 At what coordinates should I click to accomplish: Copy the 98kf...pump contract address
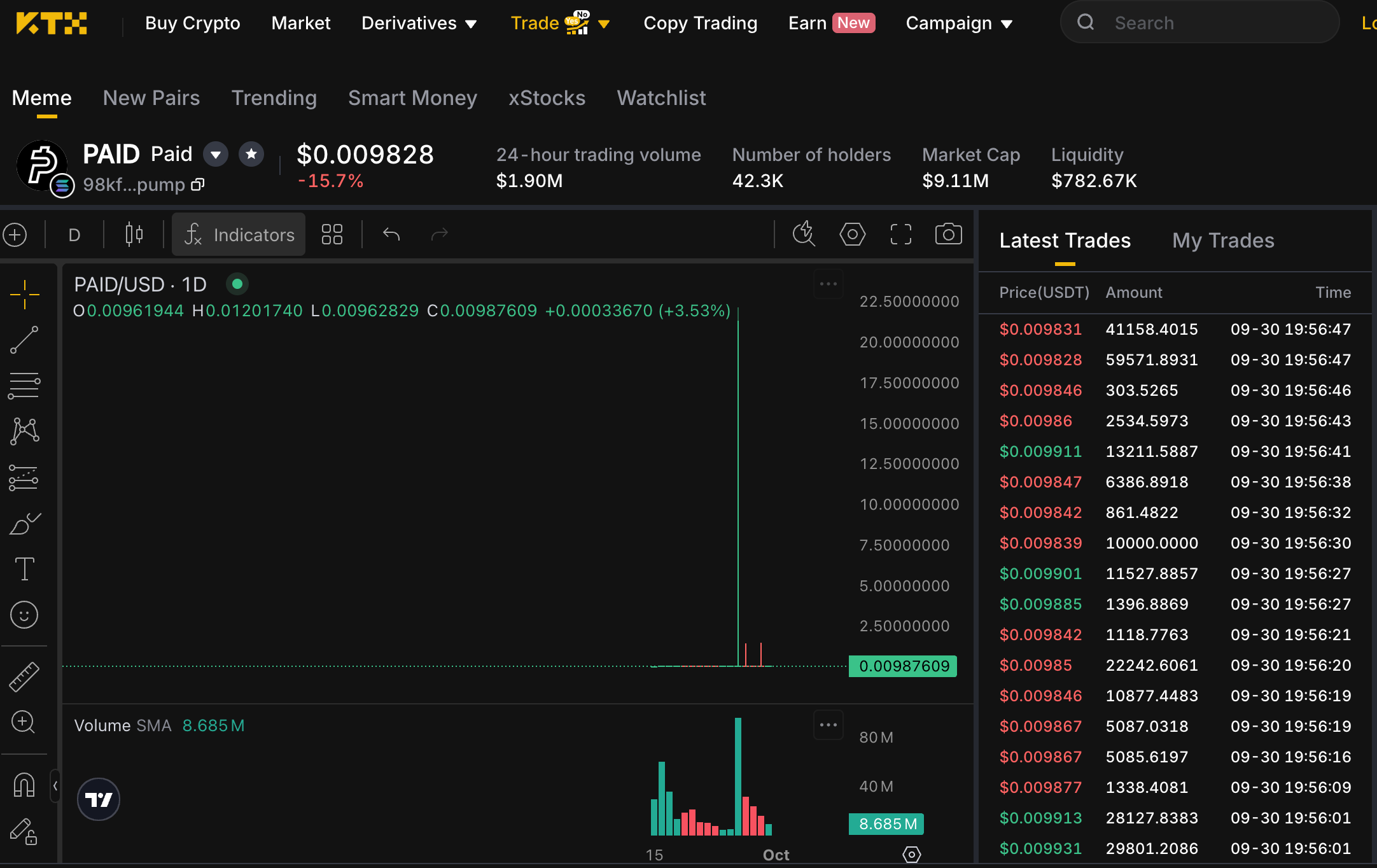pos(198,185)
